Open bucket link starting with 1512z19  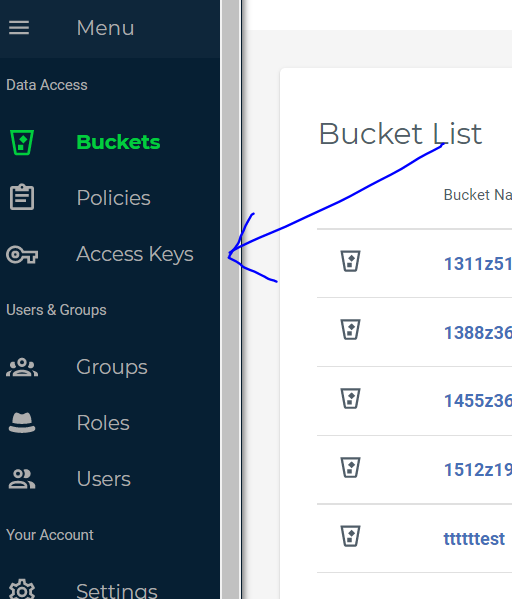point(478,469)
